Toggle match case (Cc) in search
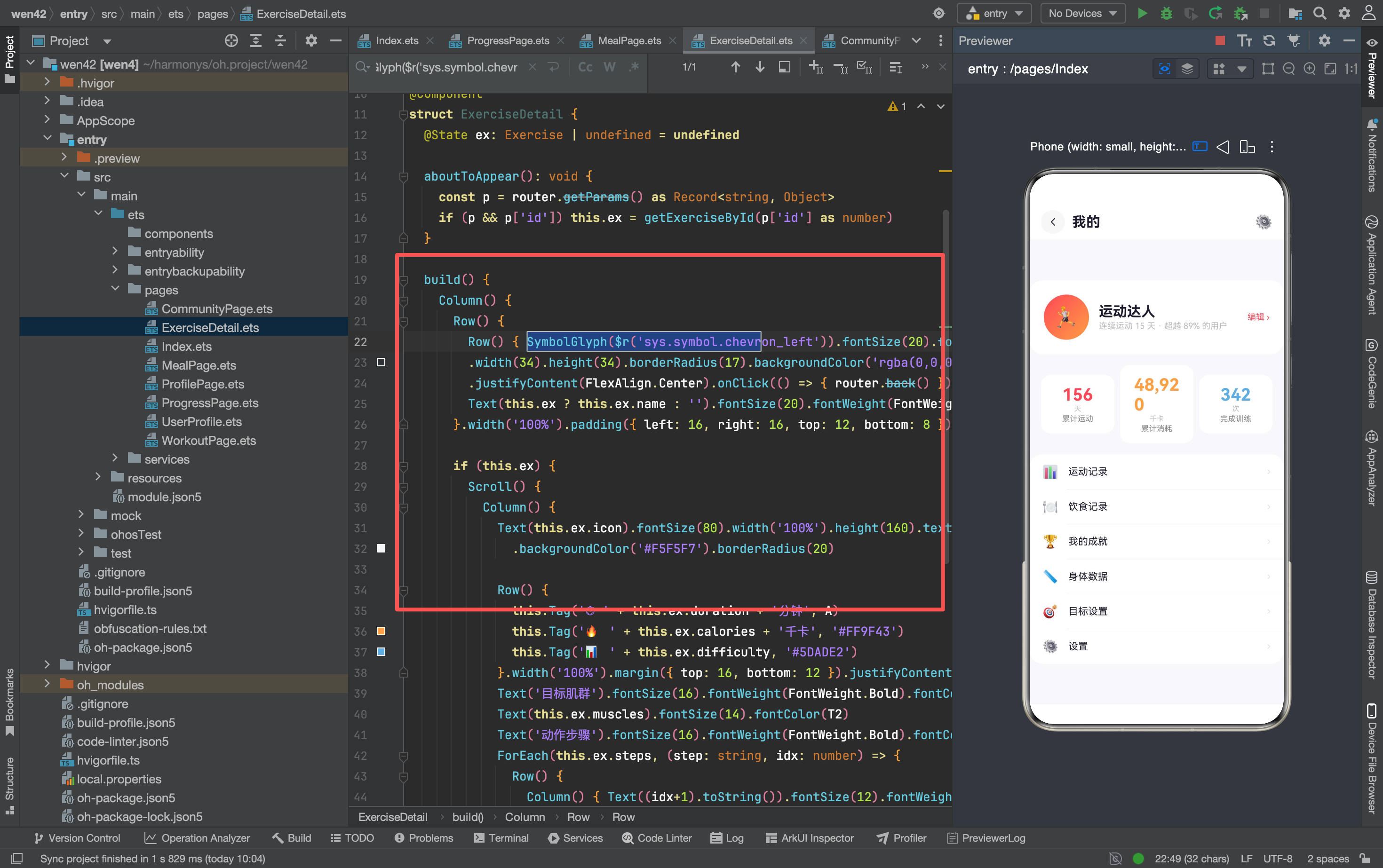Viewport: 1383px width, 868px height. pyautogui.click(x=585, y=67)
